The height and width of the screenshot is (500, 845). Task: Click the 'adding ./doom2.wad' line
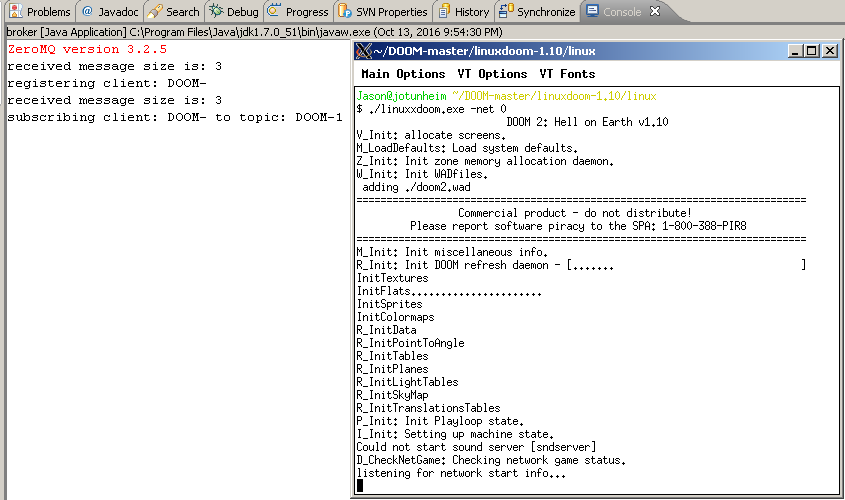416,187
